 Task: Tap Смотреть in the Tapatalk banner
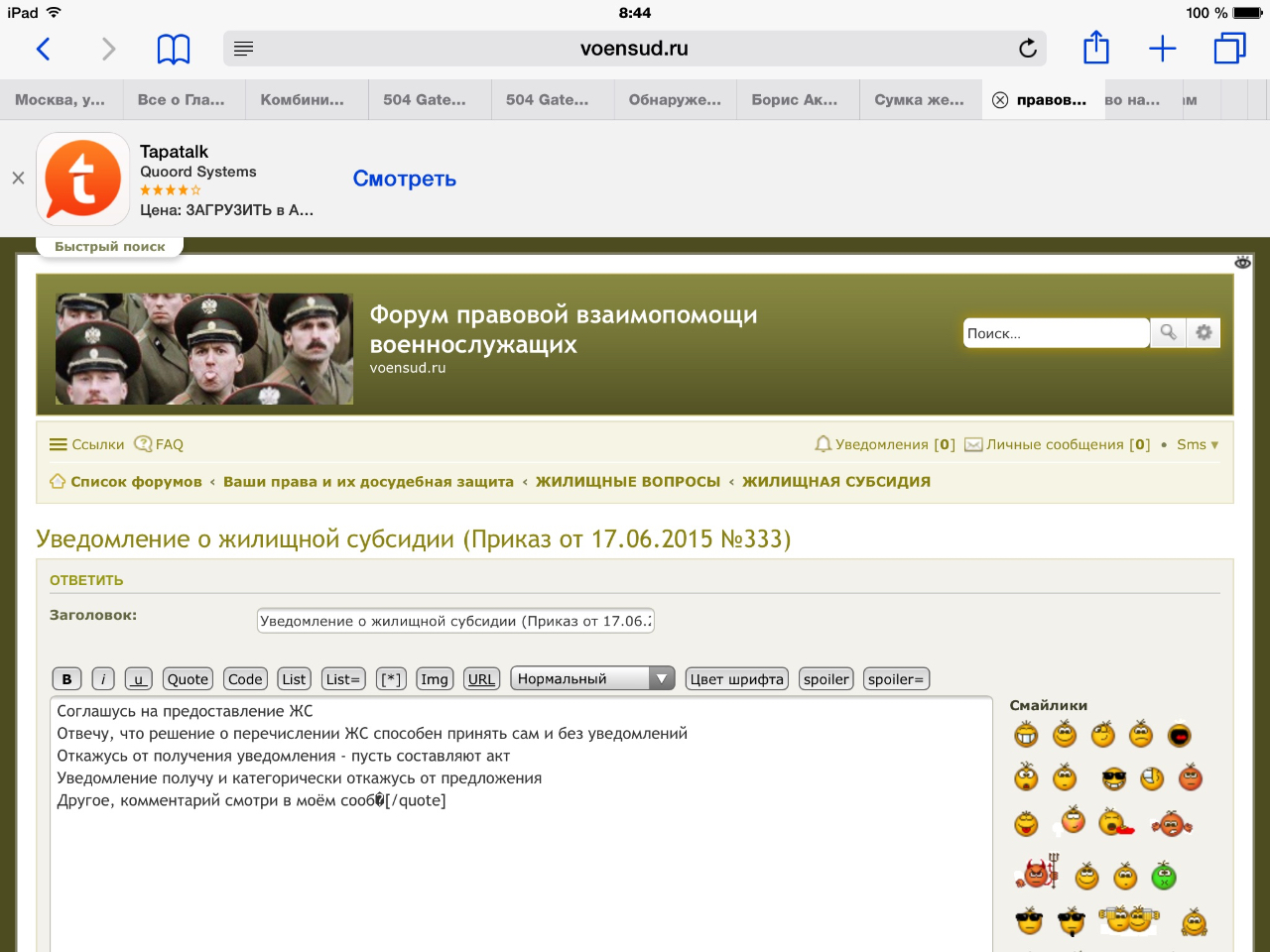coord(405,178)
